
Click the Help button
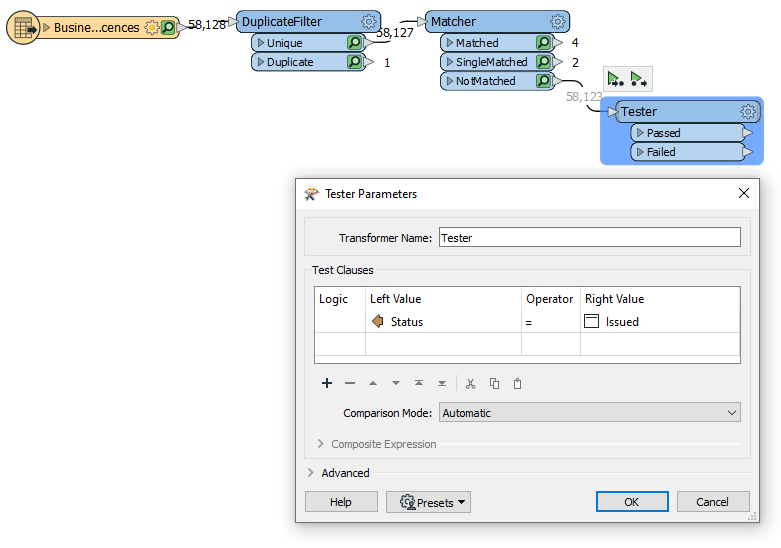tap(341, 502)
